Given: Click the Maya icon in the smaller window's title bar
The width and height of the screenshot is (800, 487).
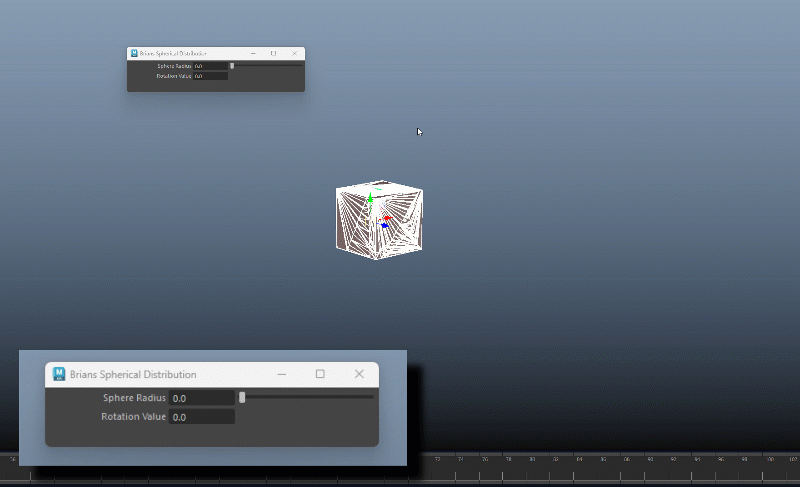Looking at the screenshot, I should [x=134, y=53].
